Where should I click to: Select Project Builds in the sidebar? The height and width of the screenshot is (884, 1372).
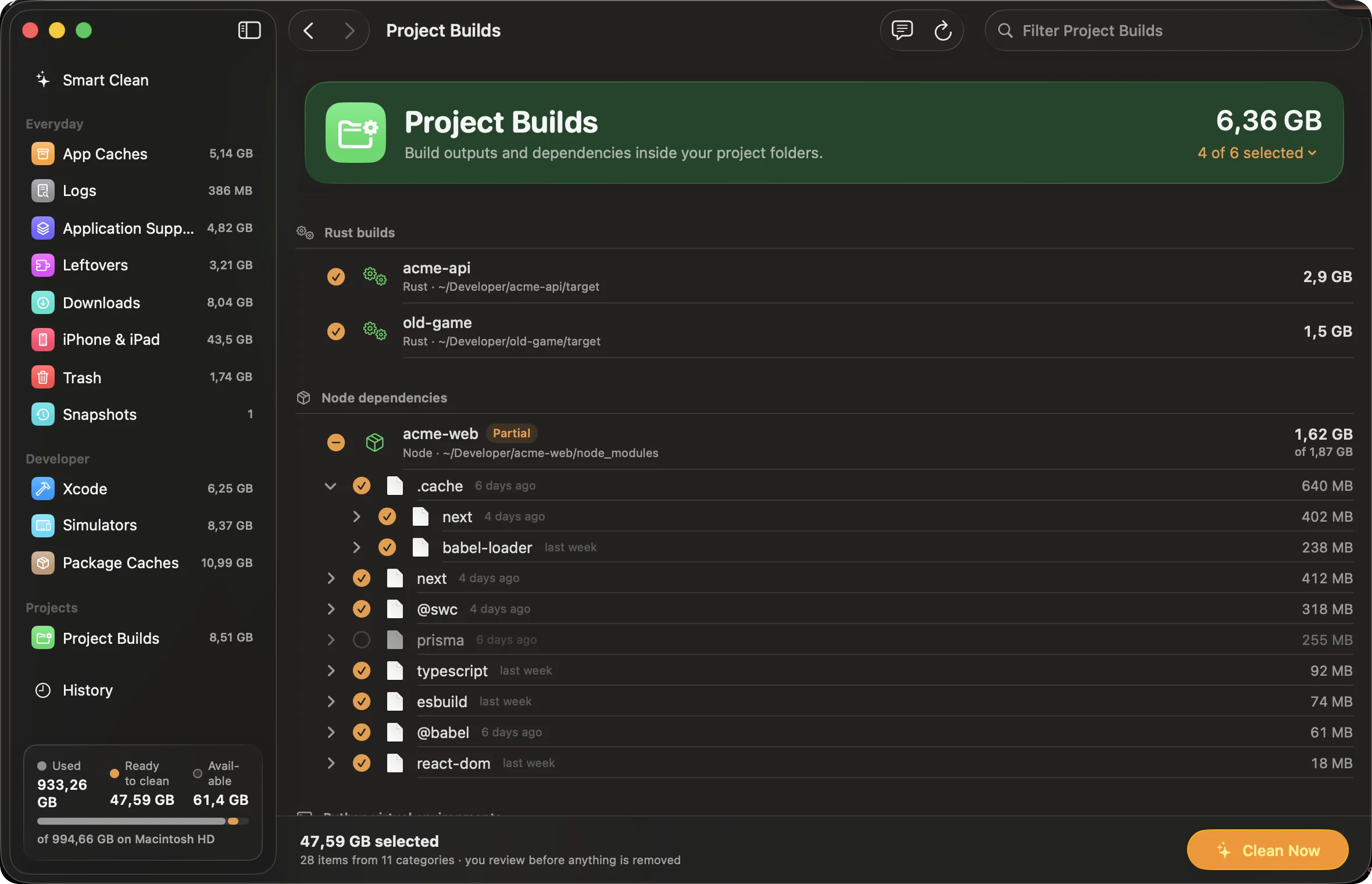pyautogui.click(x=142, y=638)
